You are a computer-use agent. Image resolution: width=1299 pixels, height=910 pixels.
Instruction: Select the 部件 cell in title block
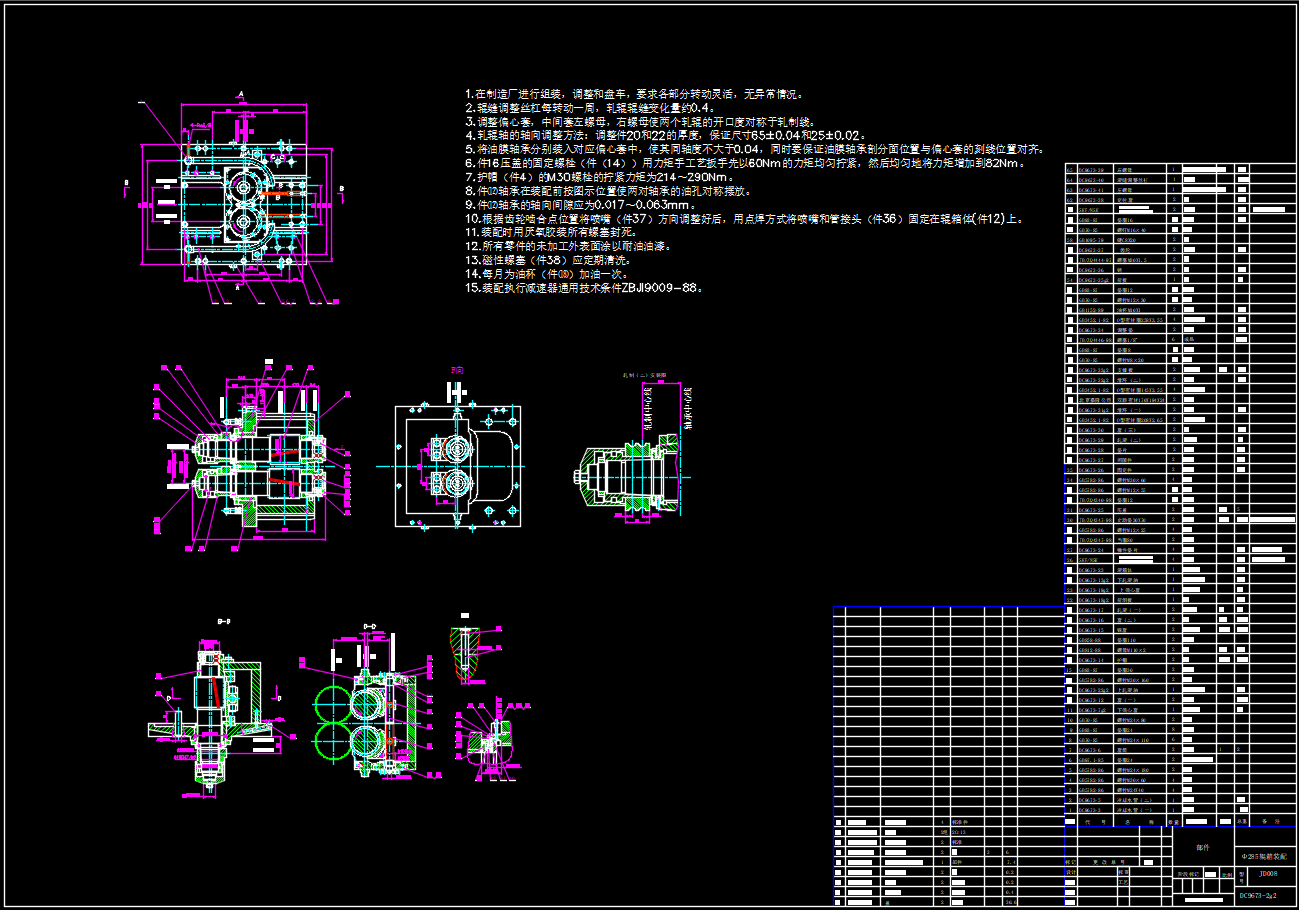click(1203, 847)
